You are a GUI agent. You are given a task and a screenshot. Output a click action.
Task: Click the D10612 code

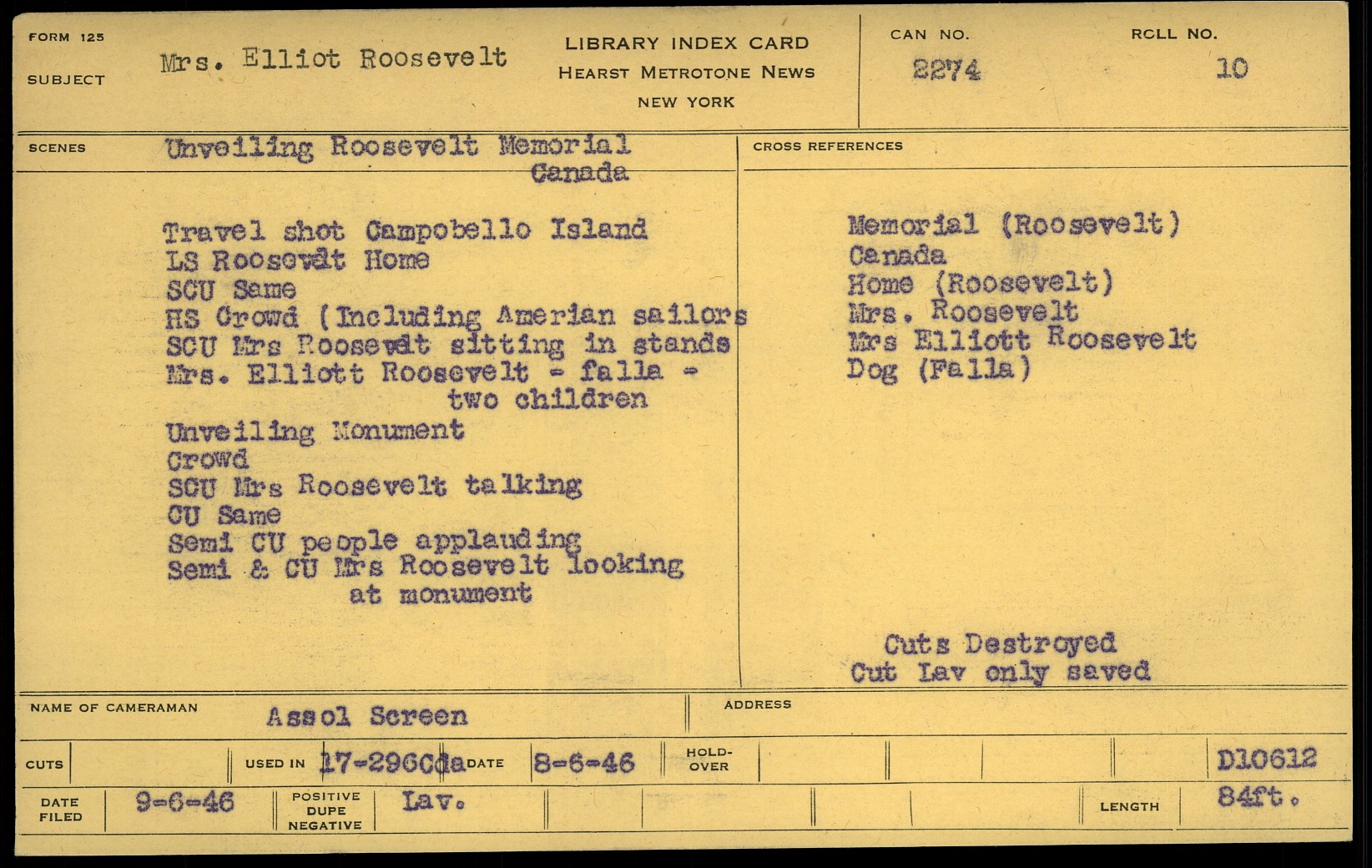click(1266, 759)
